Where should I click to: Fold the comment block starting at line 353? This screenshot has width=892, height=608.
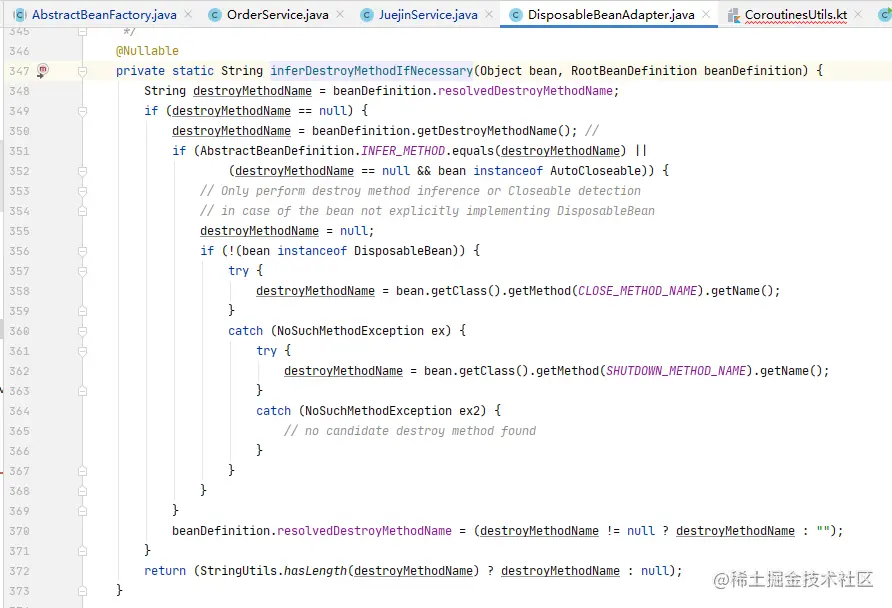82,191
